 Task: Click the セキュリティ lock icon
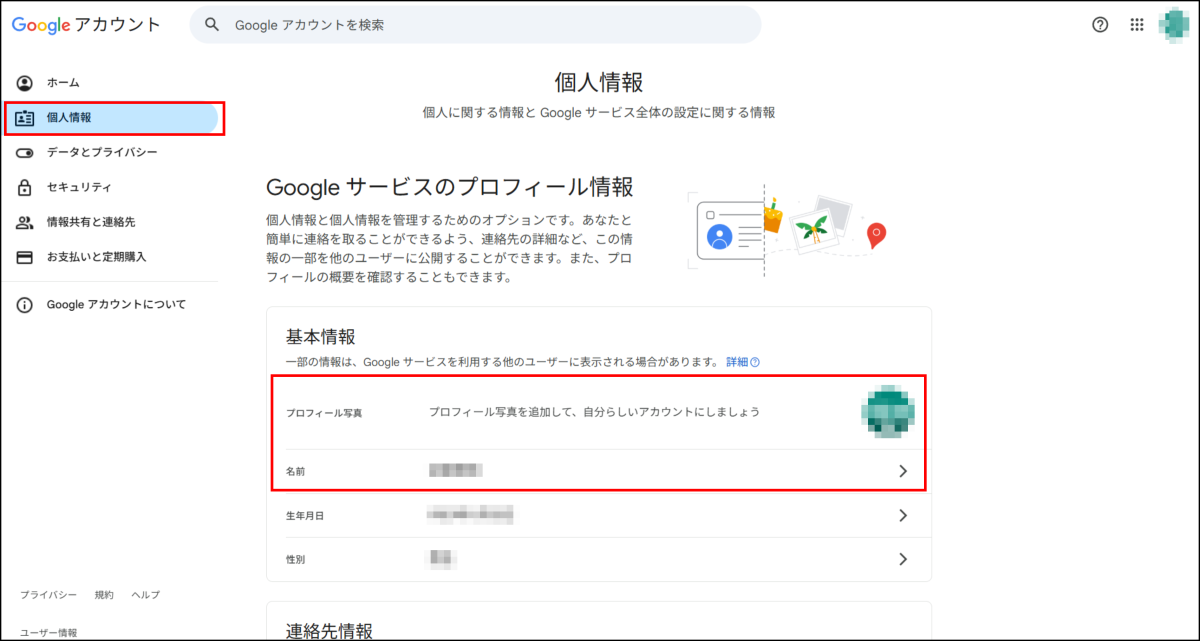click(25, 187)
